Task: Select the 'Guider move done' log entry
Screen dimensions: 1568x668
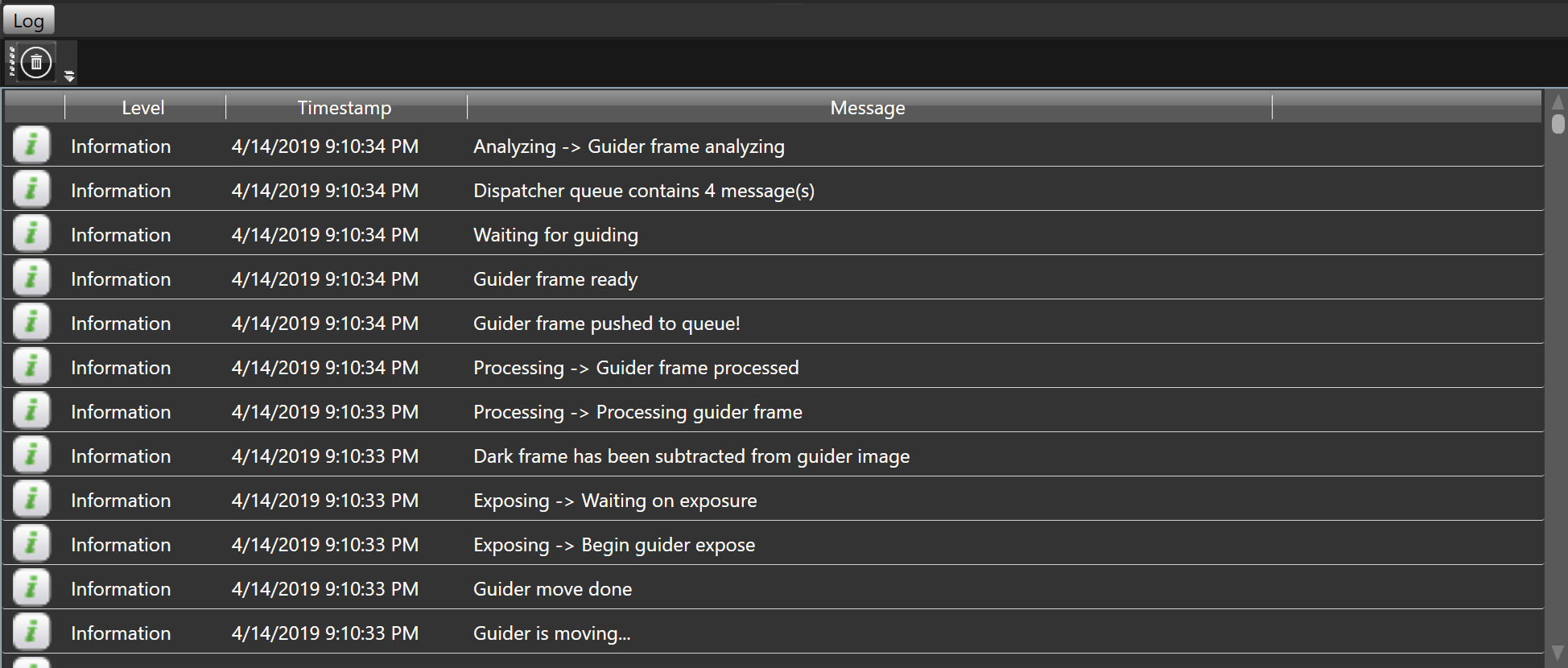Action: [x=773, y=588]
